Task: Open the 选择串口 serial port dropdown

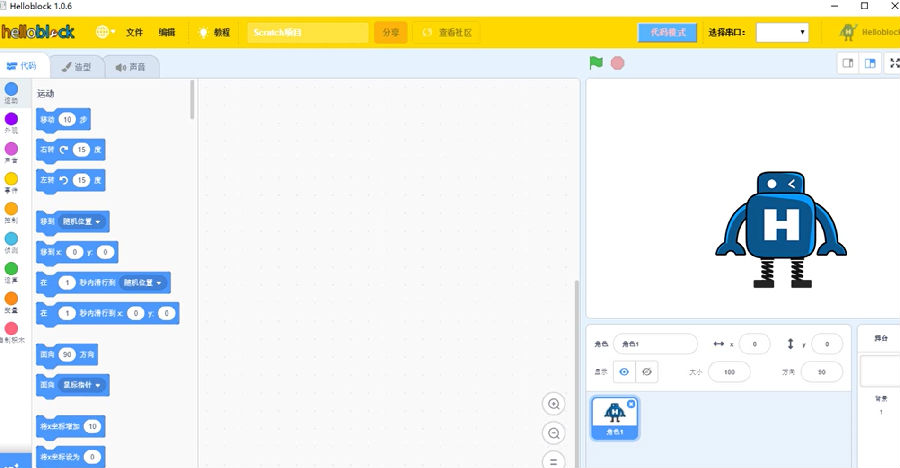Action: point(782,32)
